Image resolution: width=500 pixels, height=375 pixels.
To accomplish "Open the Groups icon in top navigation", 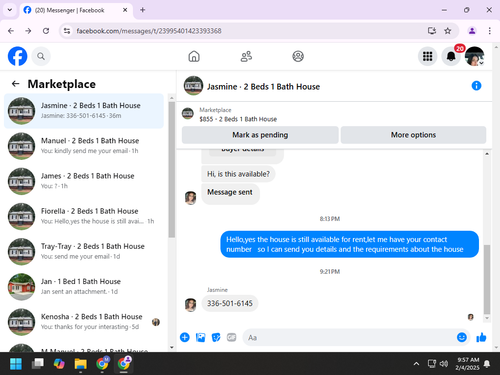I will (x=298, y=56).
